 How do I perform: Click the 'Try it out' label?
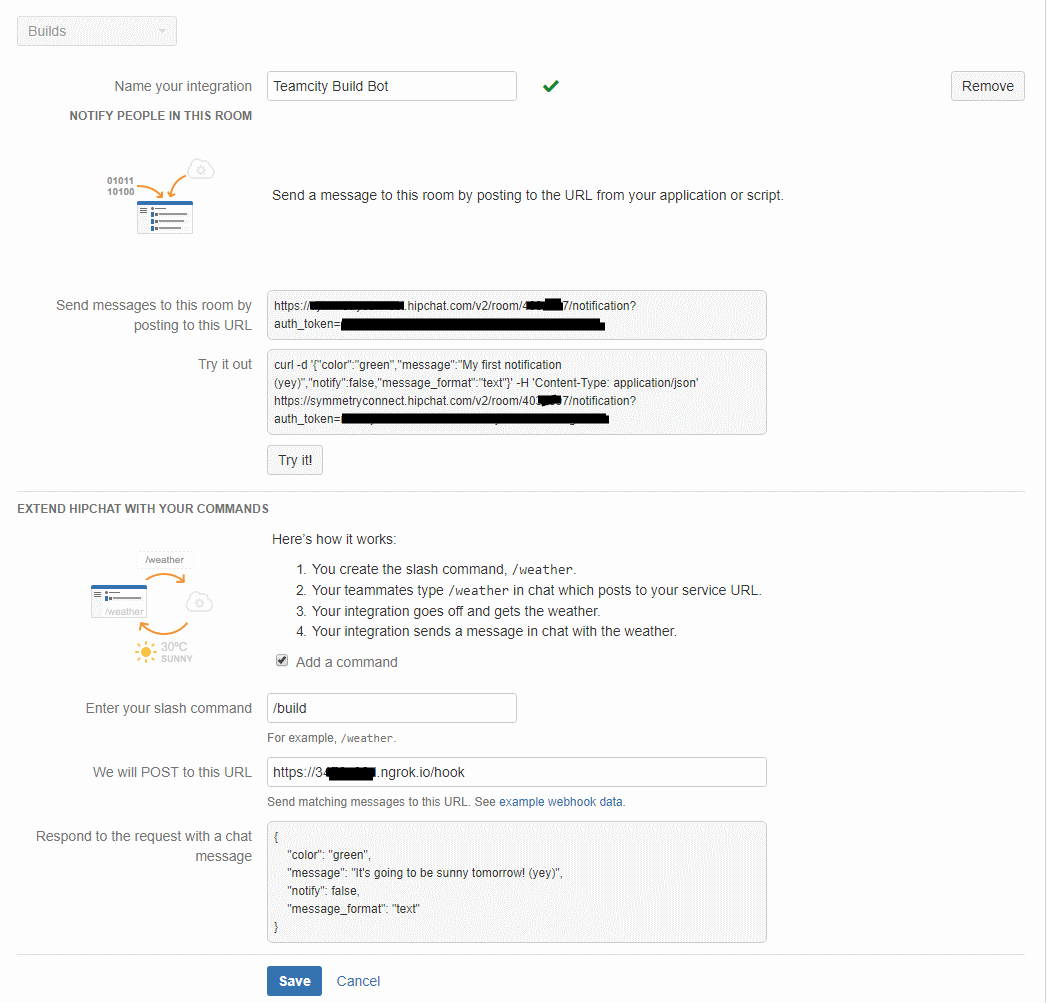(x=225, y=364)
